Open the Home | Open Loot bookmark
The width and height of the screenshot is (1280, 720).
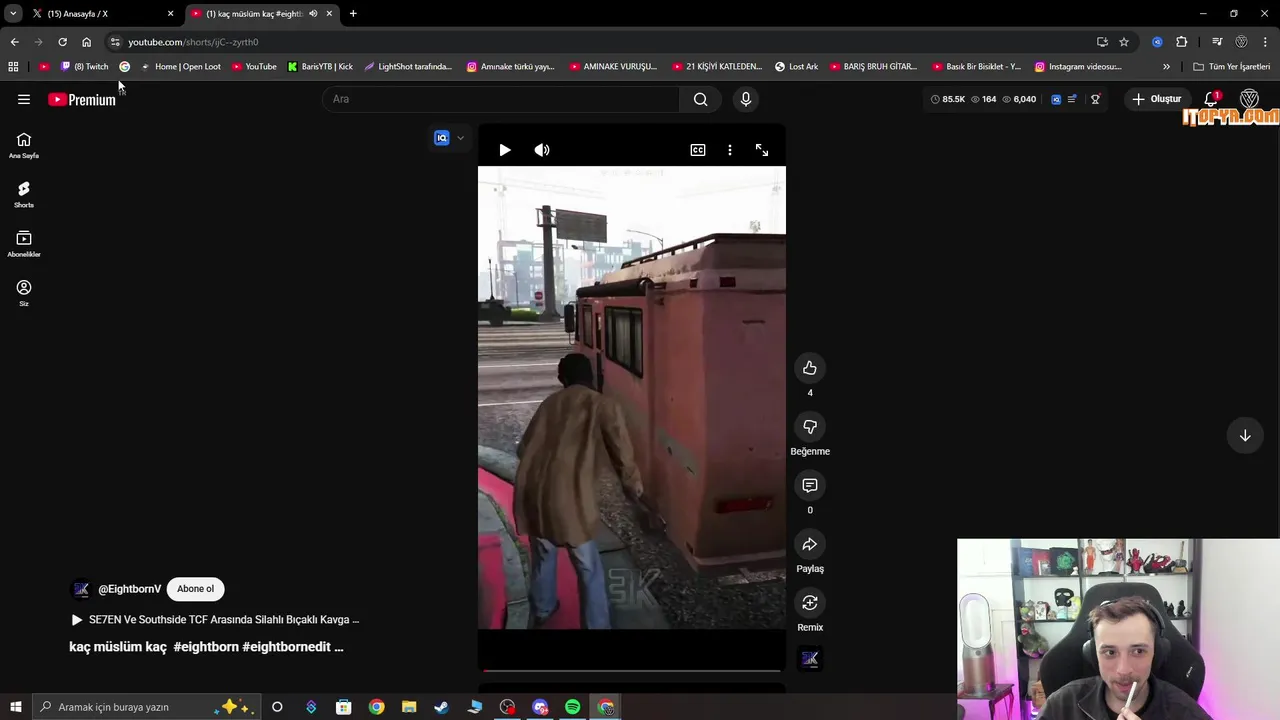pyautogui.click(x=180, y=67)
